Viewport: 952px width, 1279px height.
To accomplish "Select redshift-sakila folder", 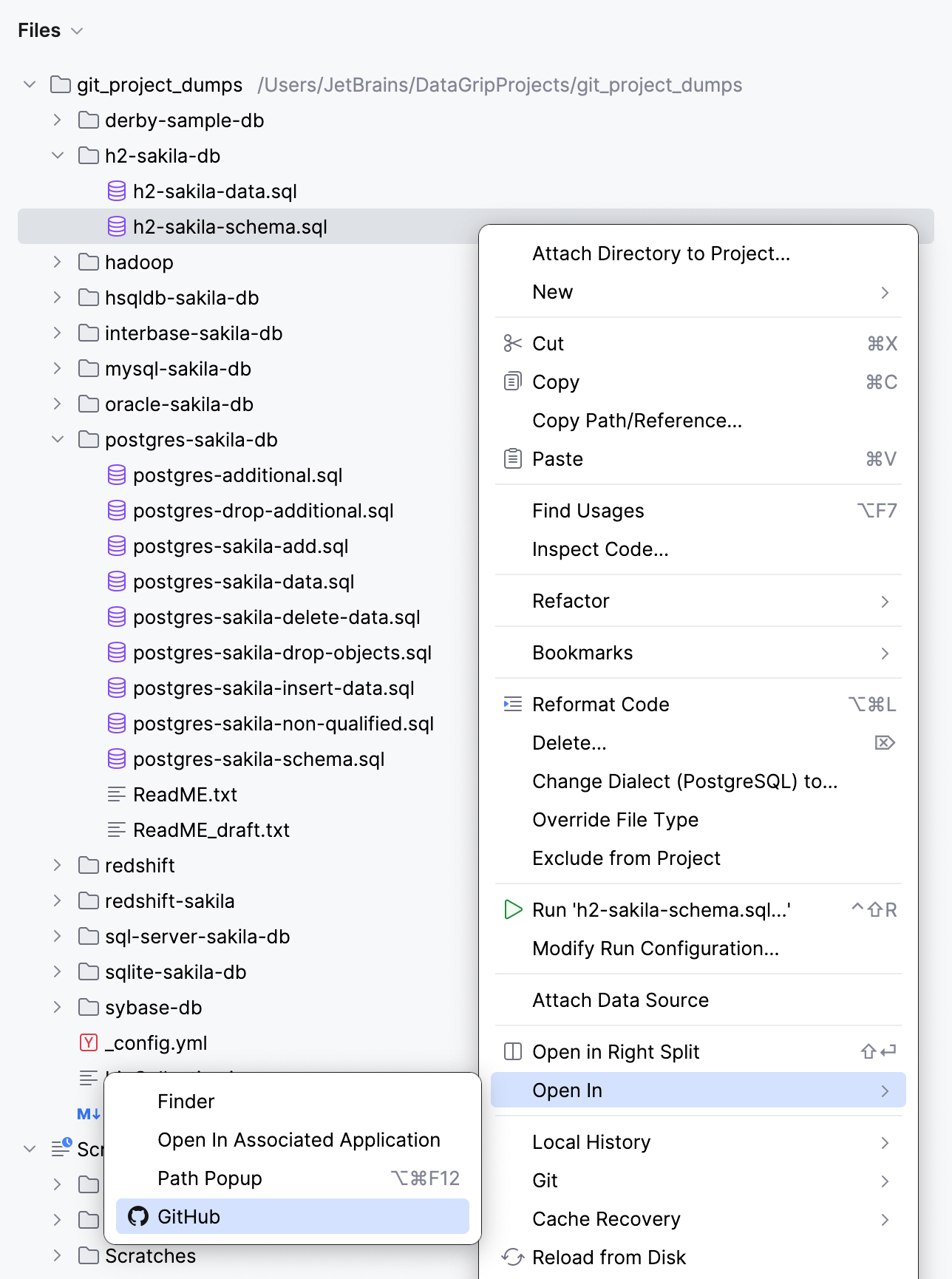I will [x=169, y=901].
